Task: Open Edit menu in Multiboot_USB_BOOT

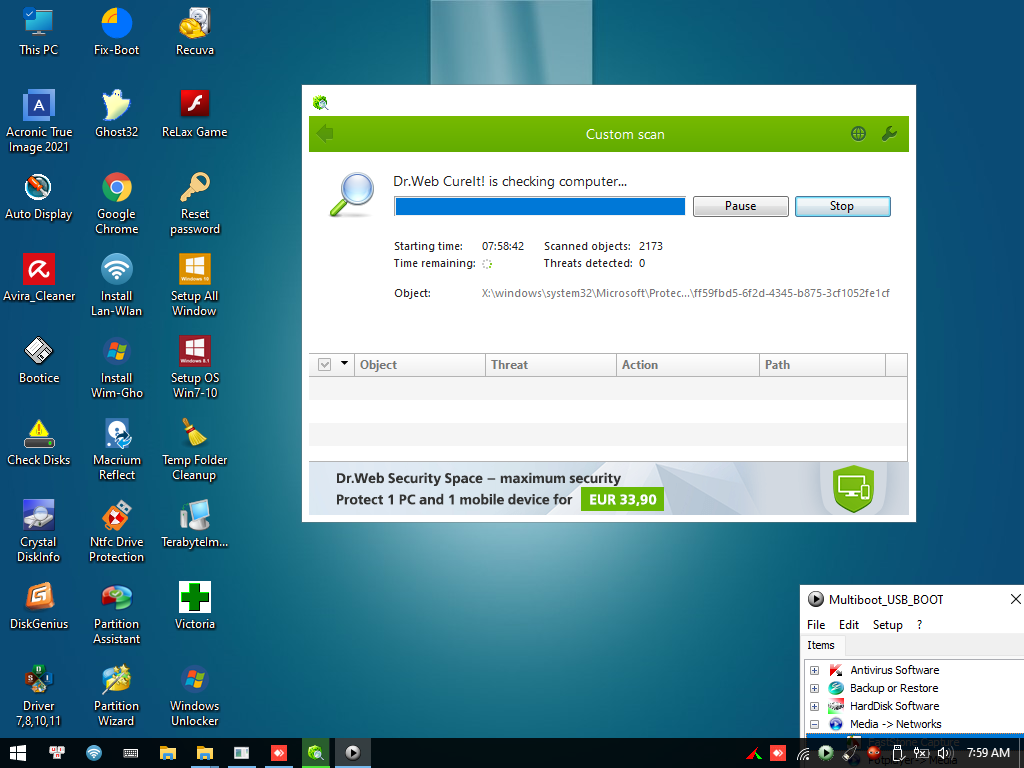Action: coord(848,625)
